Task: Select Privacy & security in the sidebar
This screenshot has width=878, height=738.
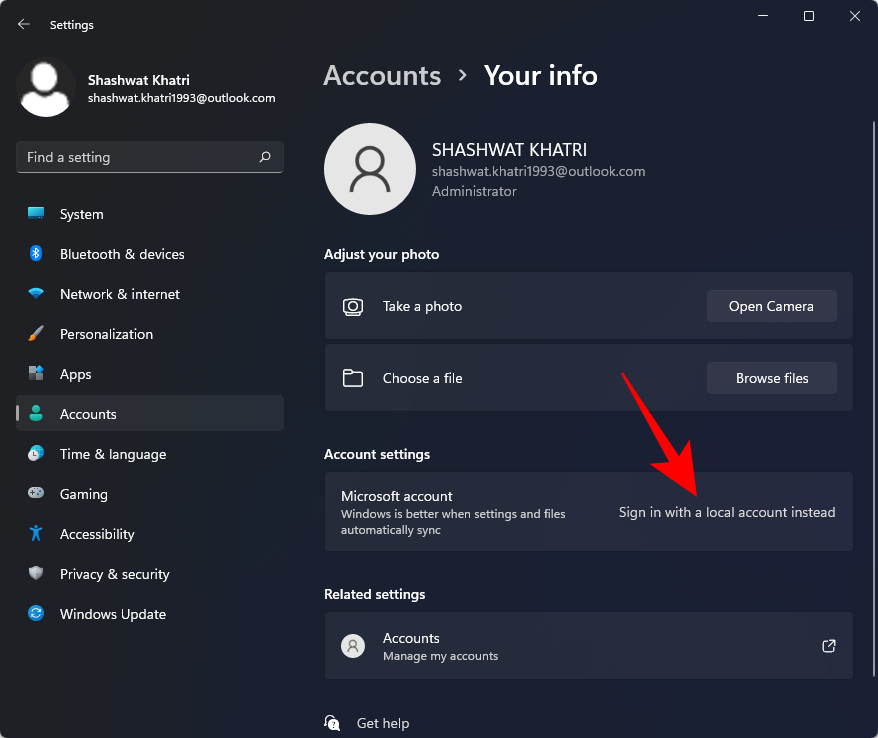Action: click(x=36, y=574)
